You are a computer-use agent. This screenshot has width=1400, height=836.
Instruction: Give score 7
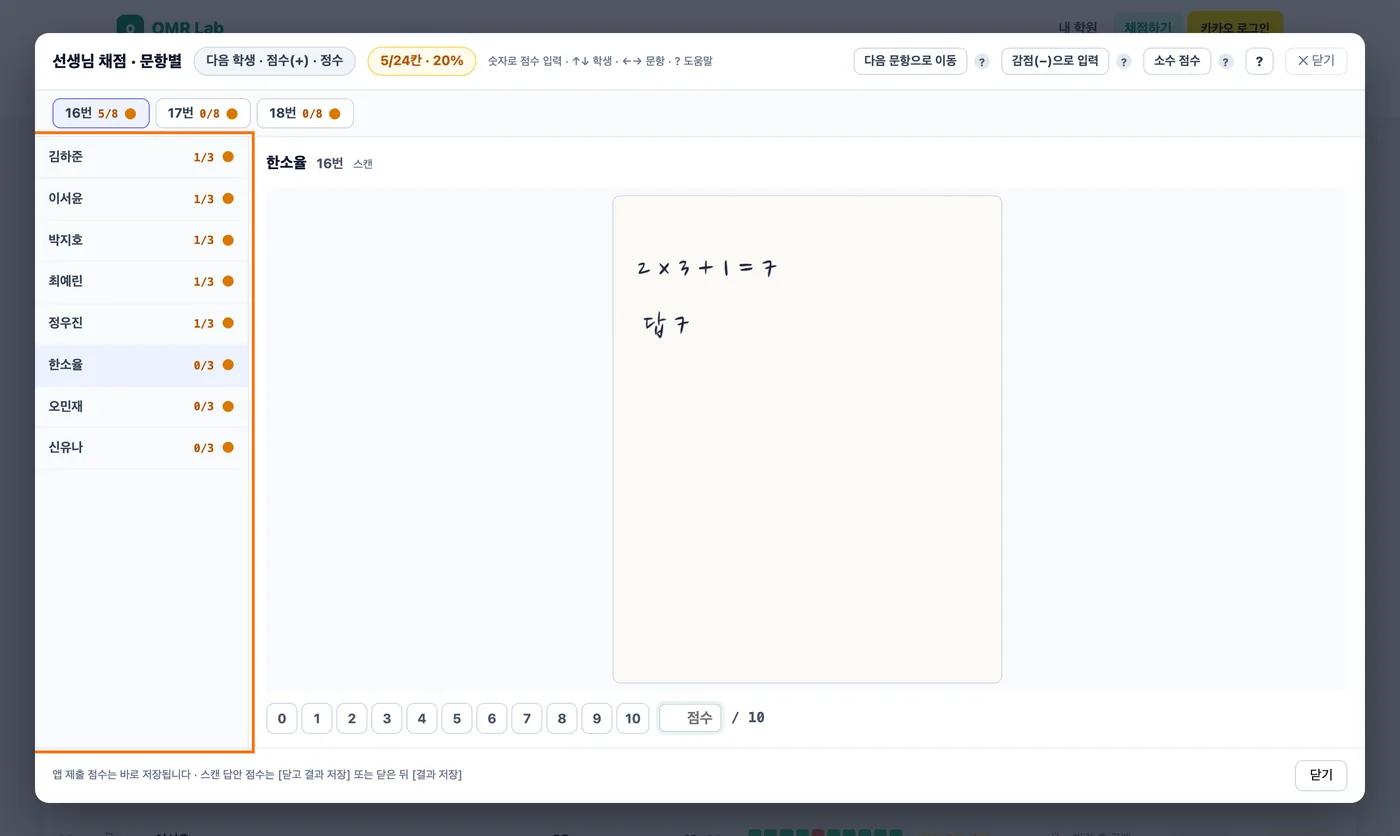coord(527,718)
